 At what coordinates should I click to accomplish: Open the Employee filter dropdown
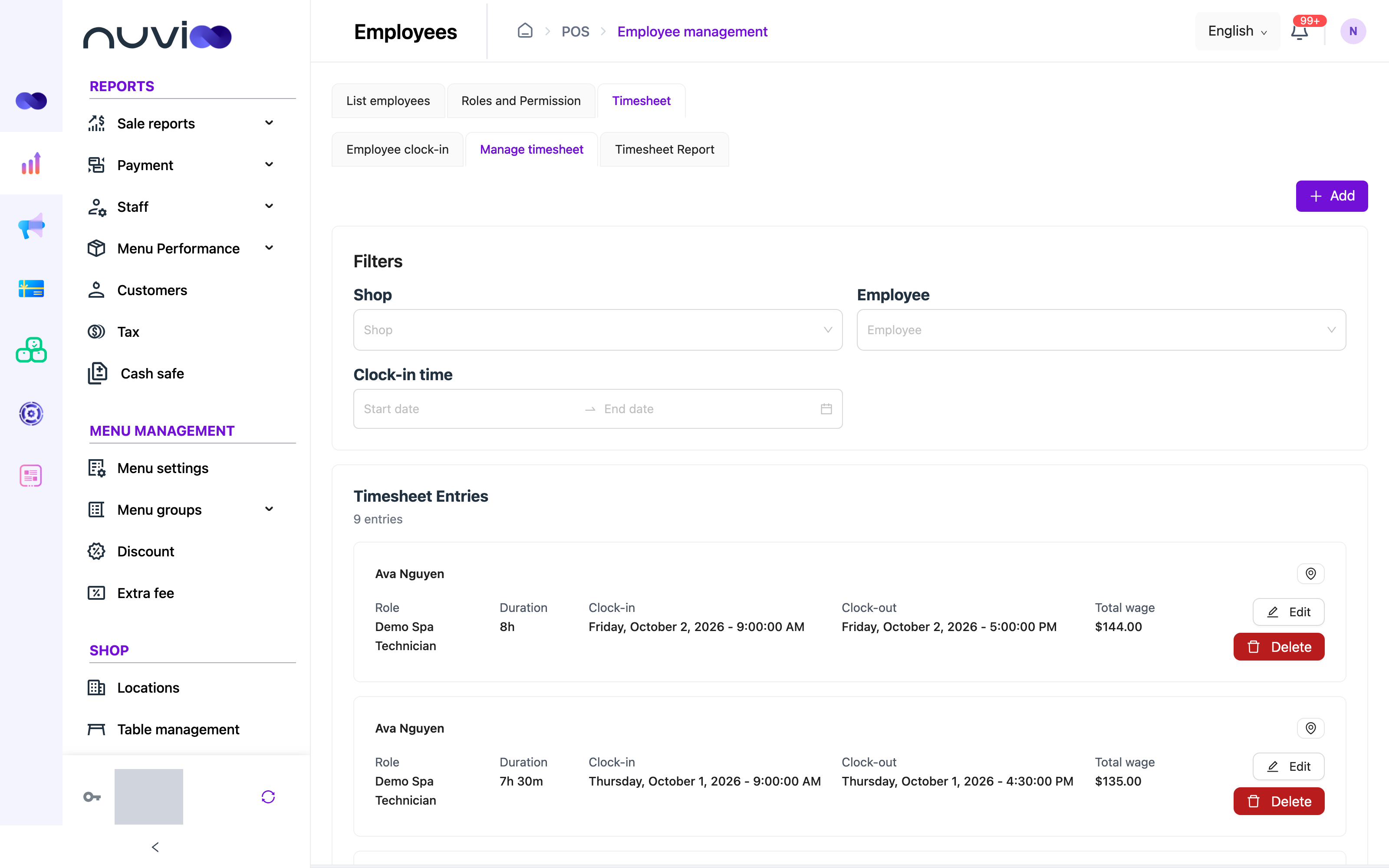[1101, 329]
